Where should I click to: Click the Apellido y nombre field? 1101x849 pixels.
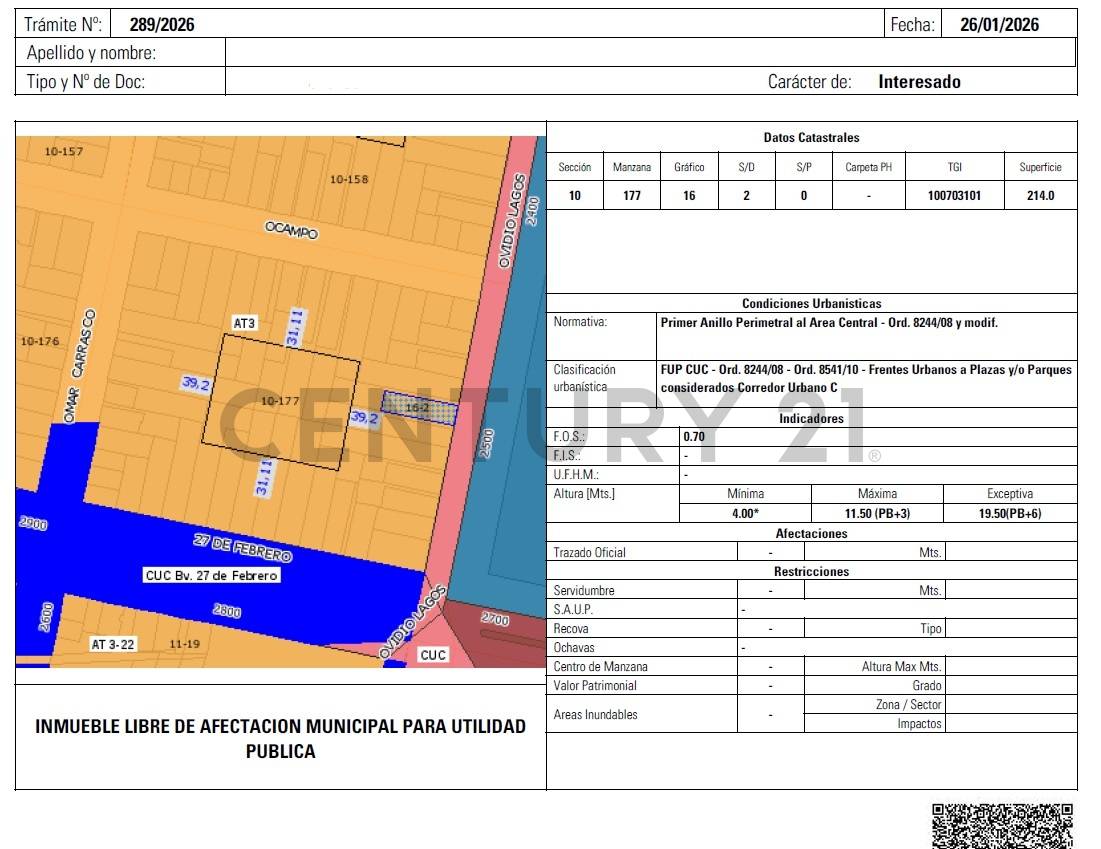pos(650,53)
